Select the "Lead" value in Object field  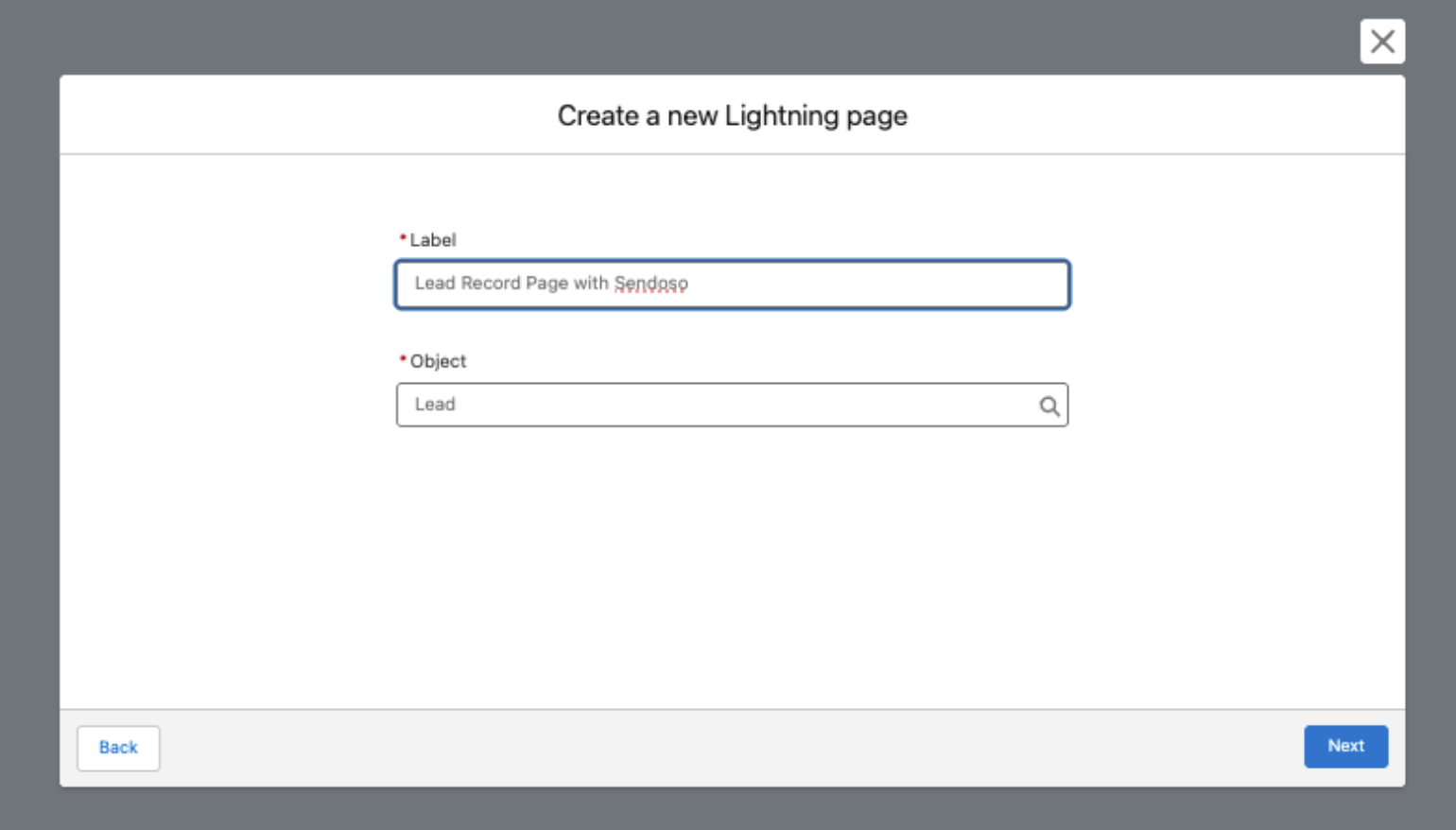(435, 405)
